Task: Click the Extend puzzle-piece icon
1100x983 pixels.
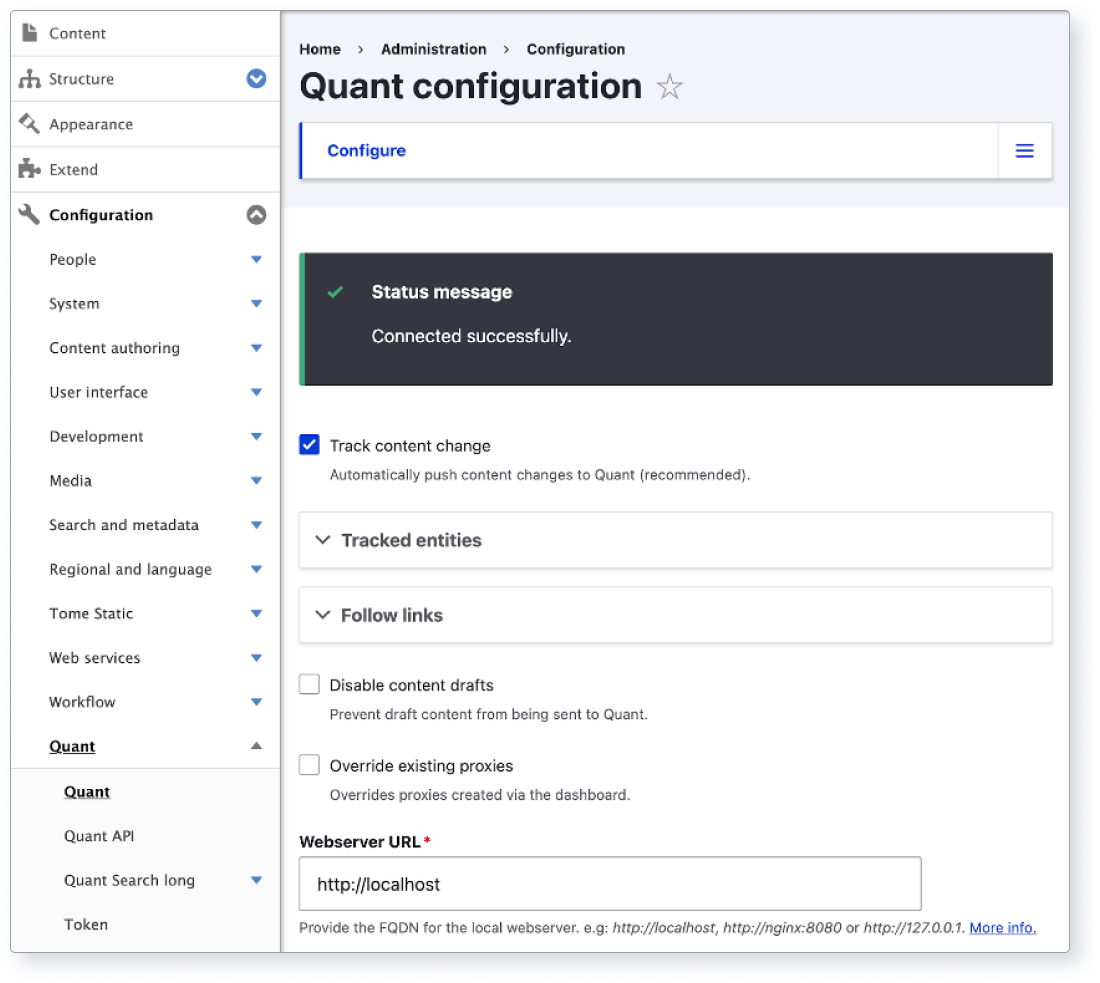Action: click(x=28, y=169)
